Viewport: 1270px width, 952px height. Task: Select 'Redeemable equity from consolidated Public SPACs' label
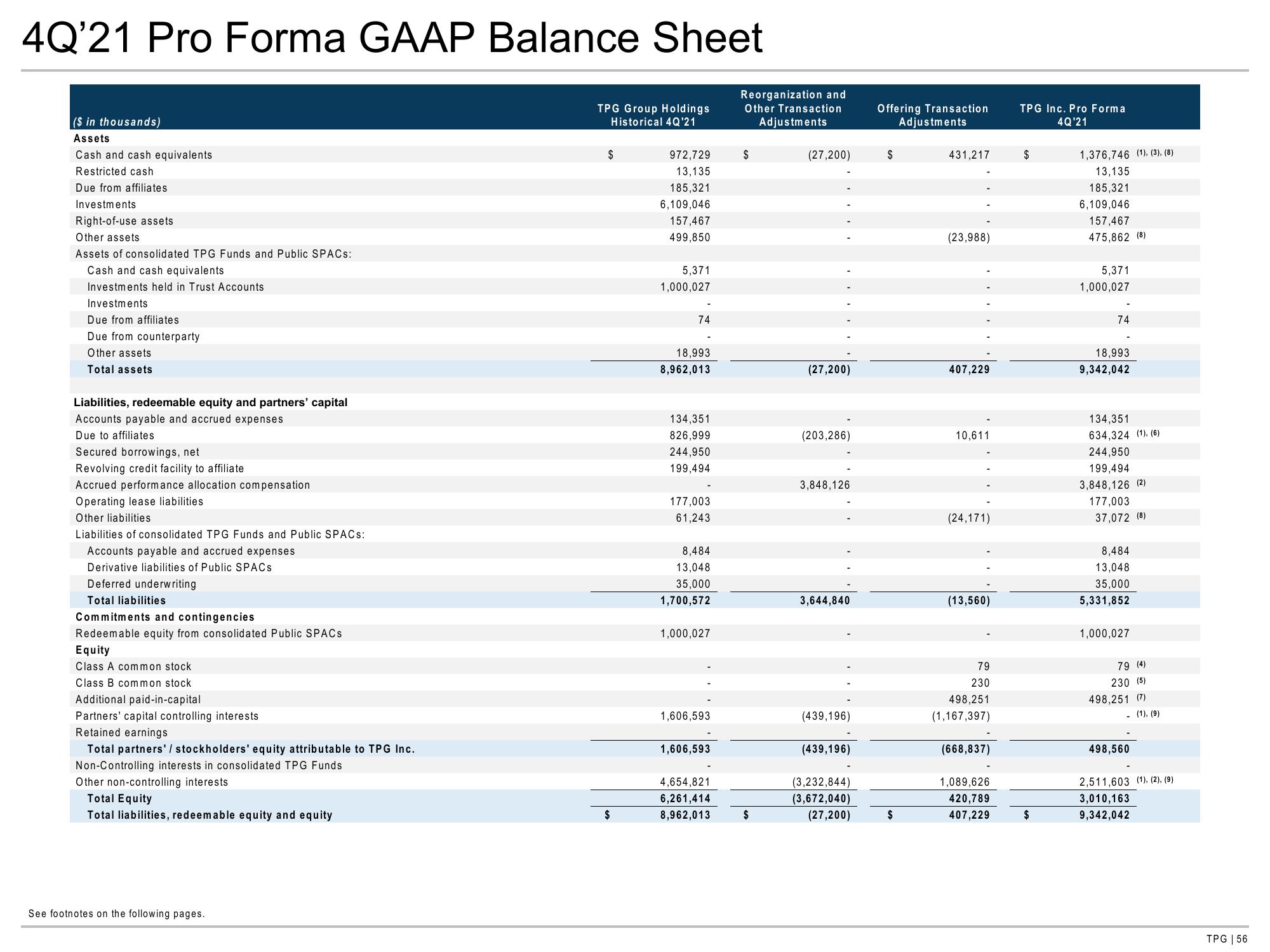209,633
